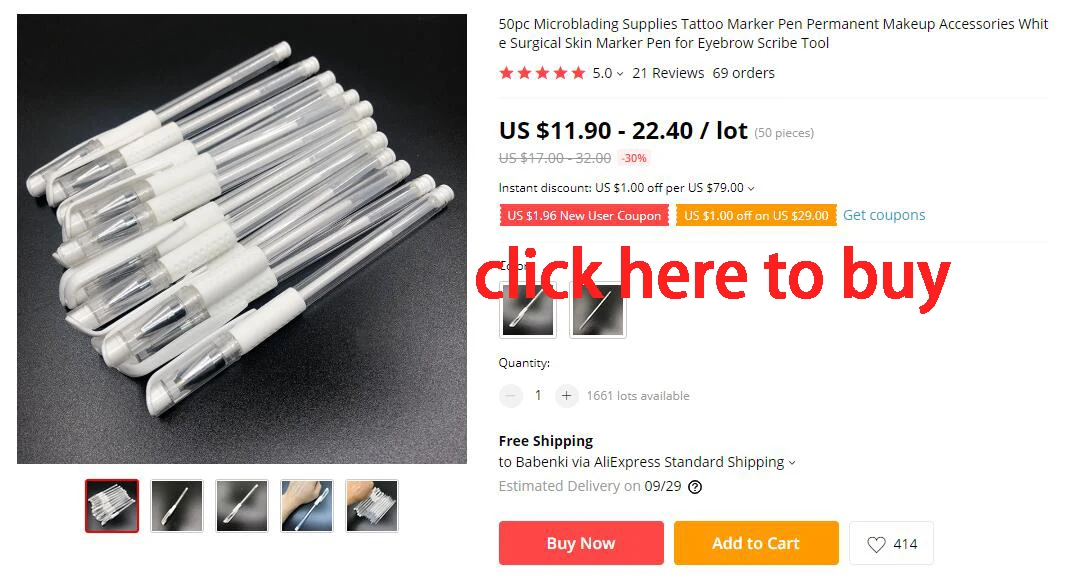This screenshot has width=1067, height=579.
Task: Click the Add to Cart button
Action: pyautogui.click(x=756, y=543)
